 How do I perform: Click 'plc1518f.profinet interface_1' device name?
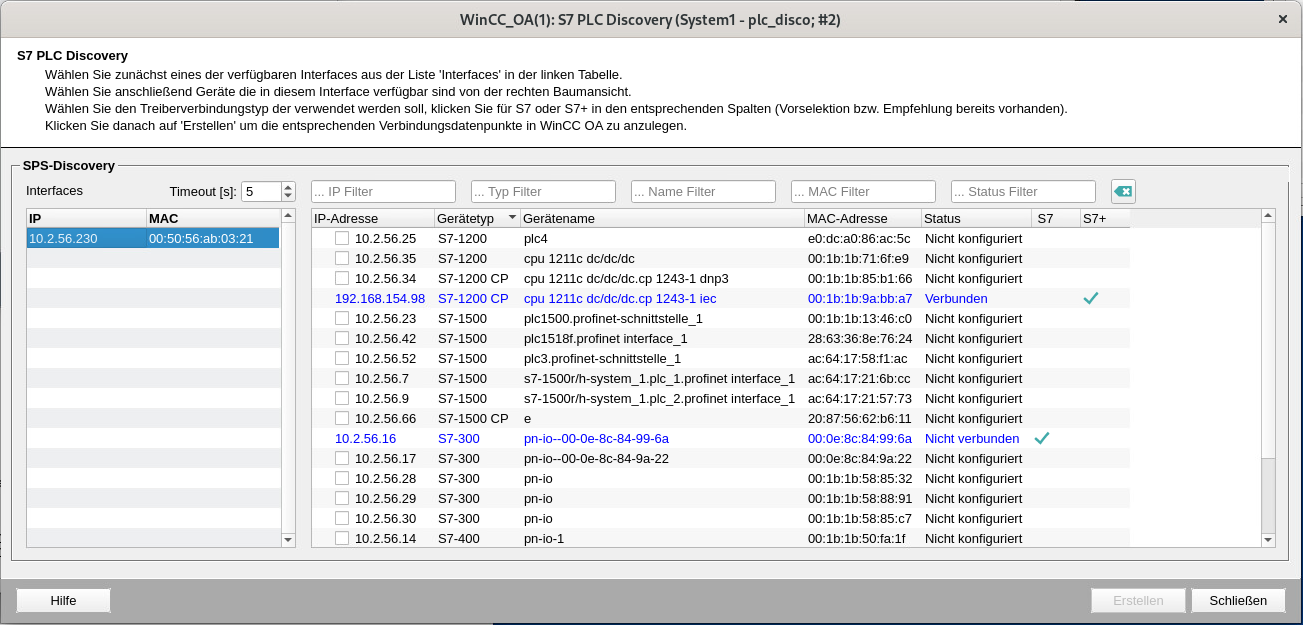pos(605,338)
